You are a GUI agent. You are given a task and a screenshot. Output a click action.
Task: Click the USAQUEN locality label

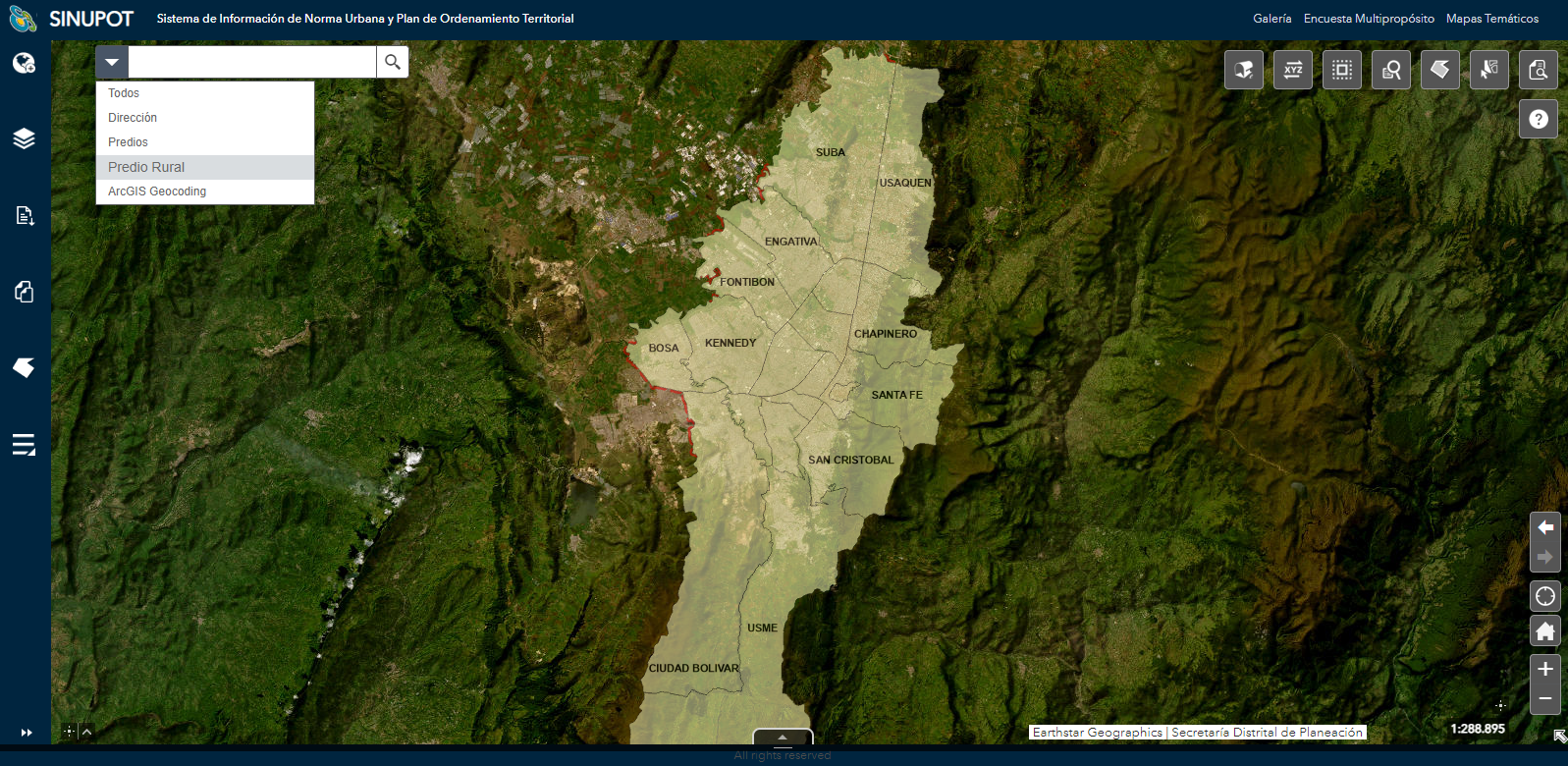pyautogui.click(x=905, y=183)
